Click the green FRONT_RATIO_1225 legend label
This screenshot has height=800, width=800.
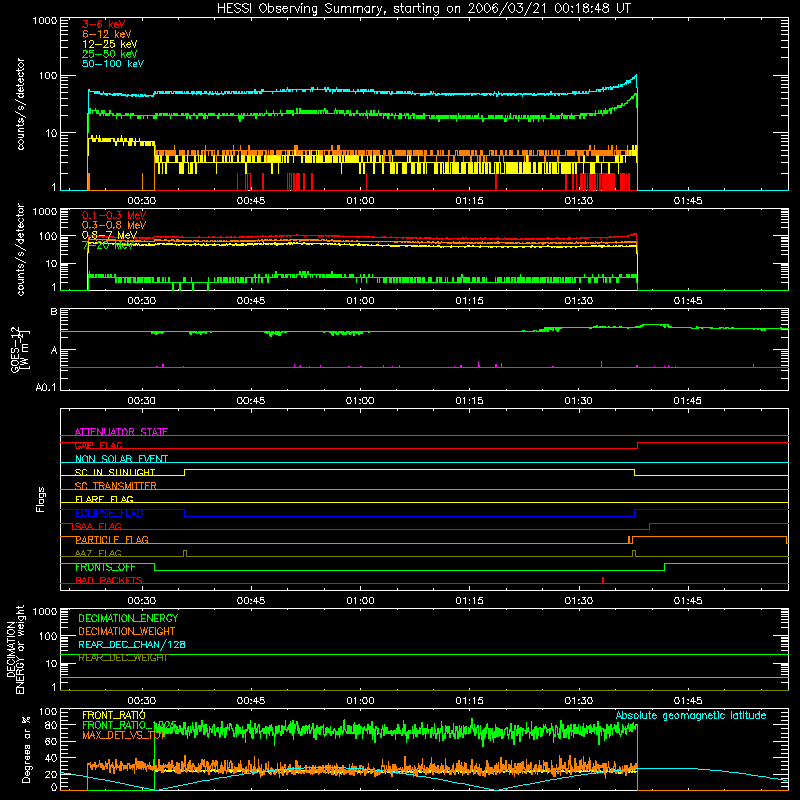129,725
